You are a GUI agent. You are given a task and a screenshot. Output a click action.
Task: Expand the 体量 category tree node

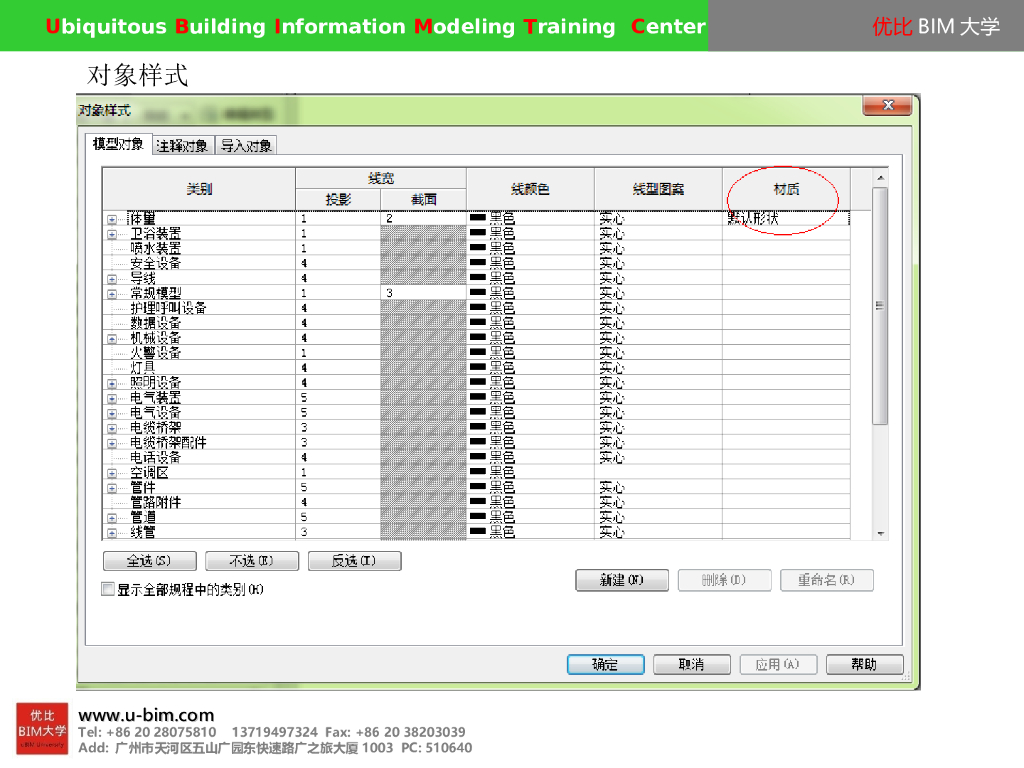pyautogui.click(x=111, y=218)
